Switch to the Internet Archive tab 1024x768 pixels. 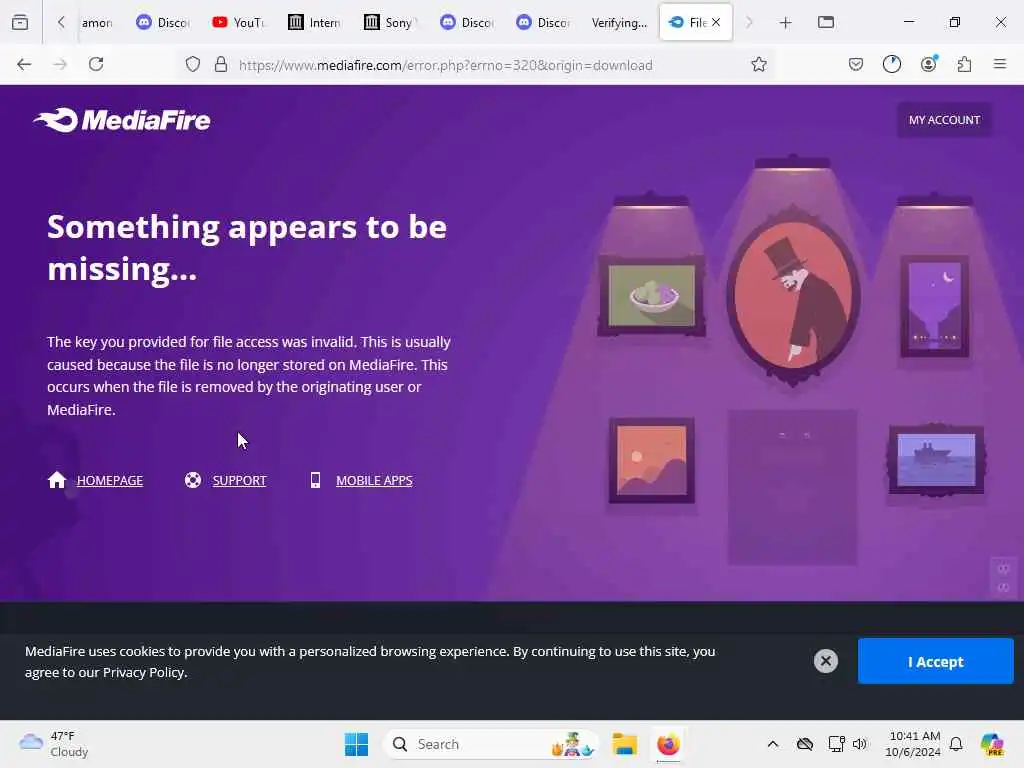315,22
